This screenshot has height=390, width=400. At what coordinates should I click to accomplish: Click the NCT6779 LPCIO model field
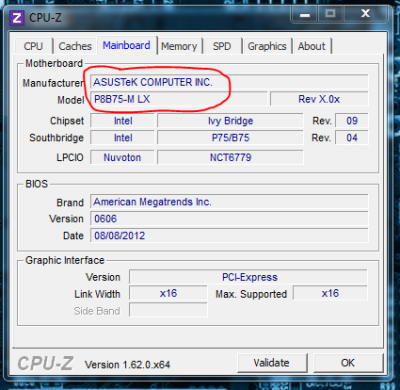(230, 157)
